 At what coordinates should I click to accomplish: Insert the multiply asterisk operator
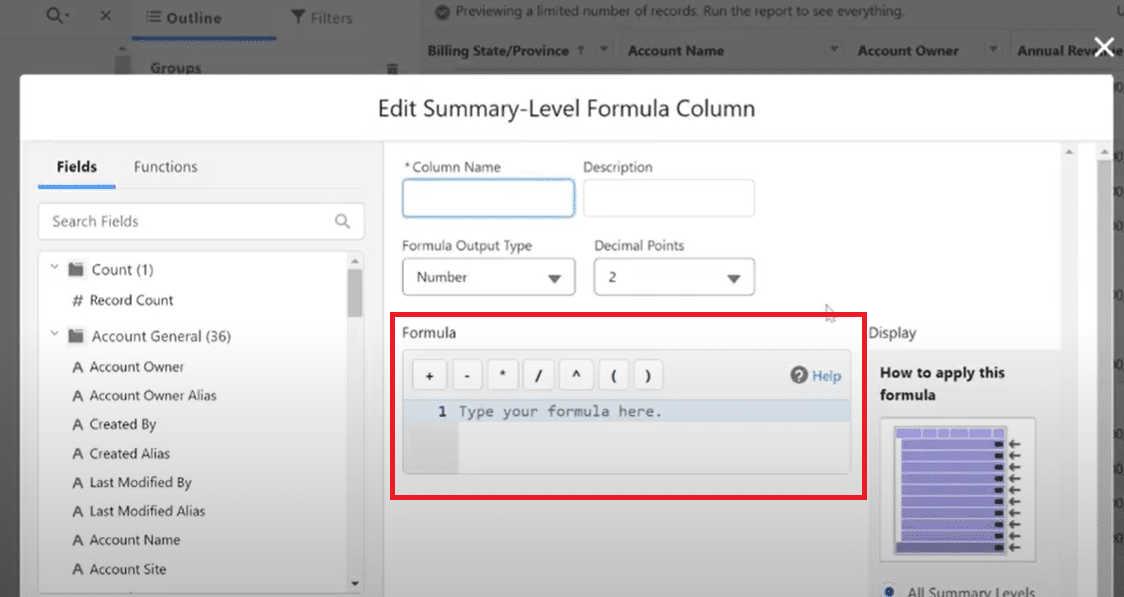pyautogui.click(x=503, y=376)
